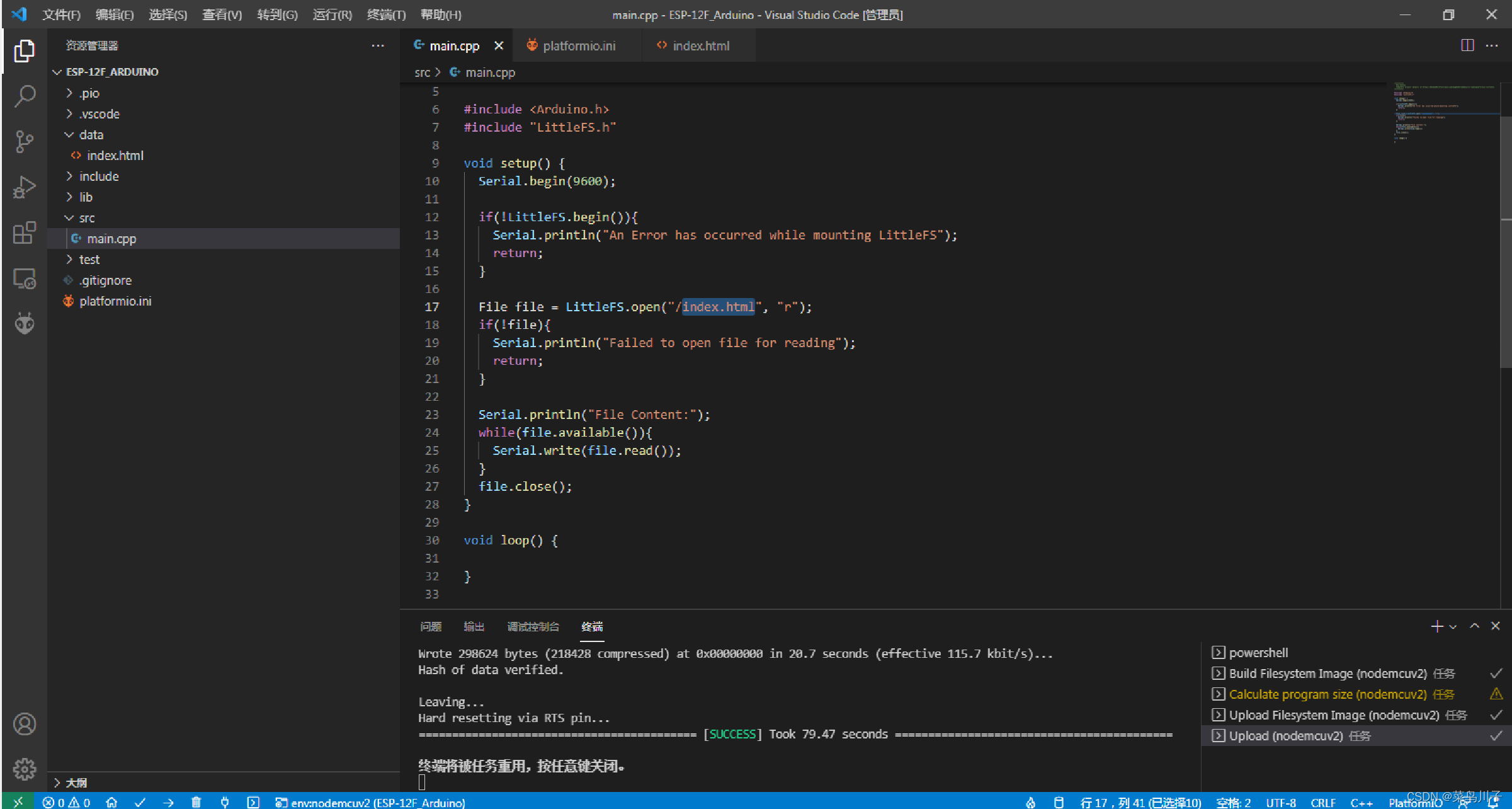Open PlatformIO alien head icon
Image resolution: width=1512 pixels, height=809 pixels.
pyautogui.click(x=25, y=323)
